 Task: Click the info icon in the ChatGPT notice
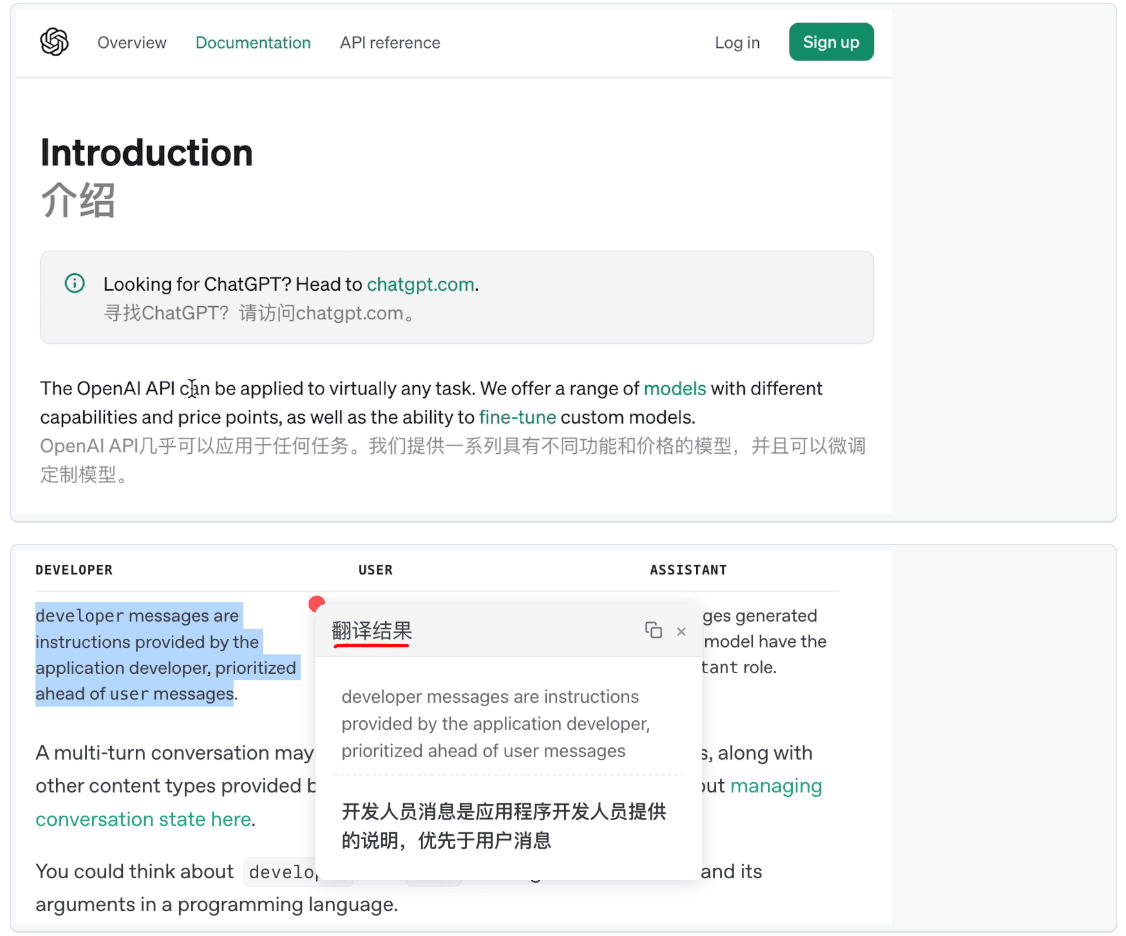75,284
